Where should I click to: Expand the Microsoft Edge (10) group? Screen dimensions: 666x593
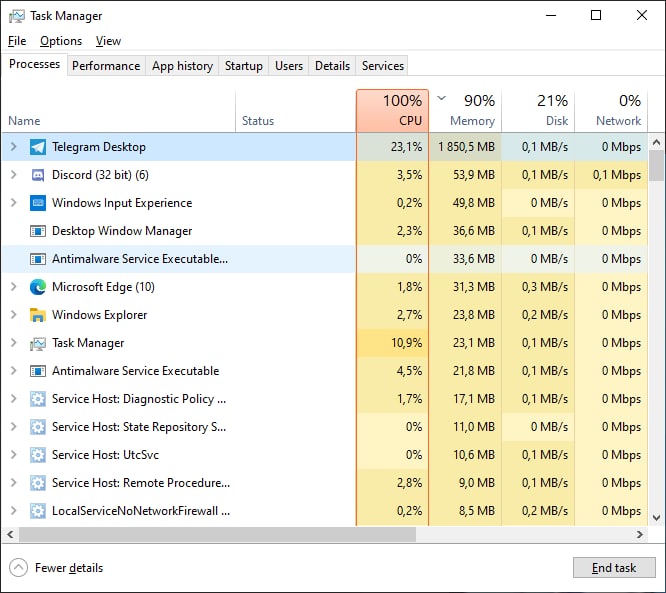[14, 287]
